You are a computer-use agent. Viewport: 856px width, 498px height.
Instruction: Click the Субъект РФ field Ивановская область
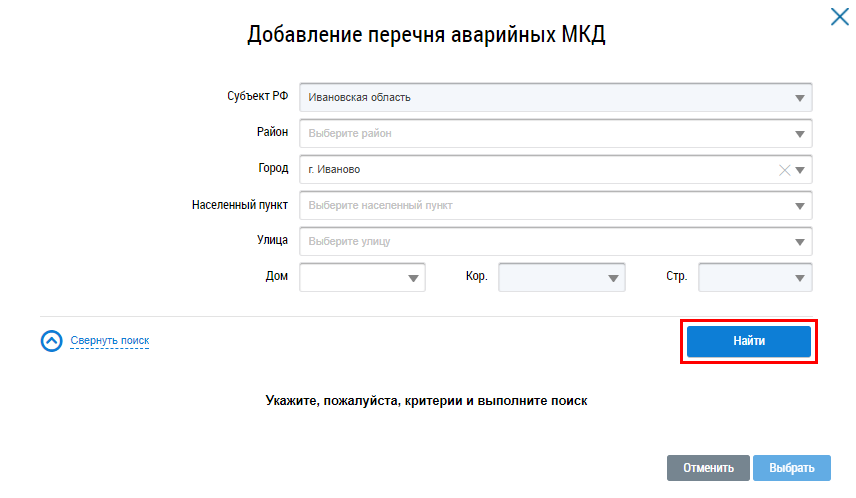pyautogui.click(x=540, y=98)
